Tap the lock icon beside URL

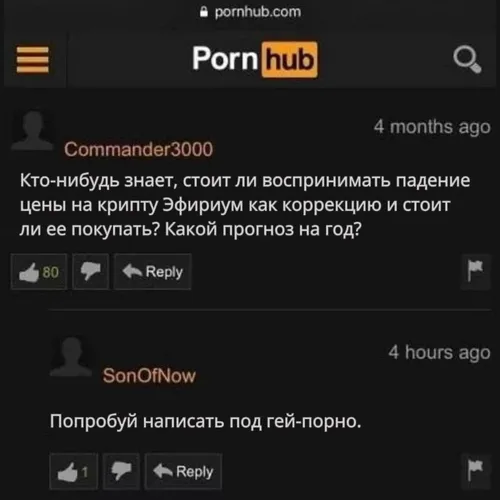204,12
